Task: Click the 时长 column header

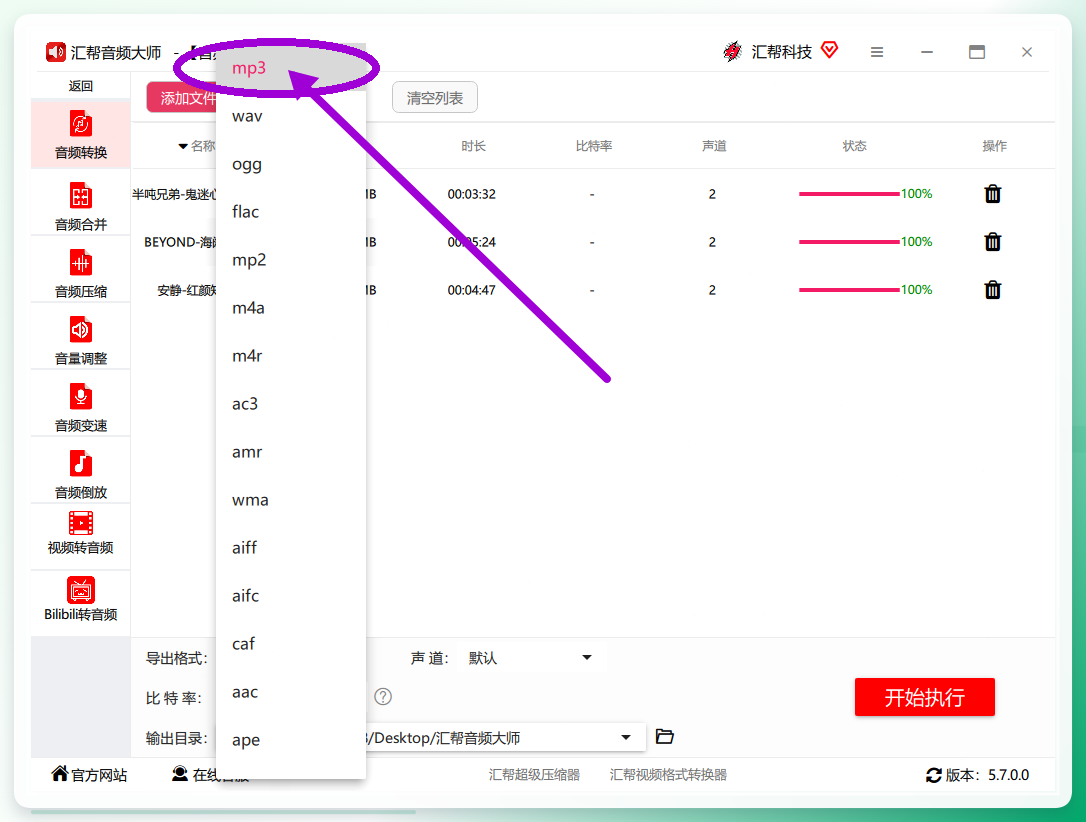Action: (474, 146)
